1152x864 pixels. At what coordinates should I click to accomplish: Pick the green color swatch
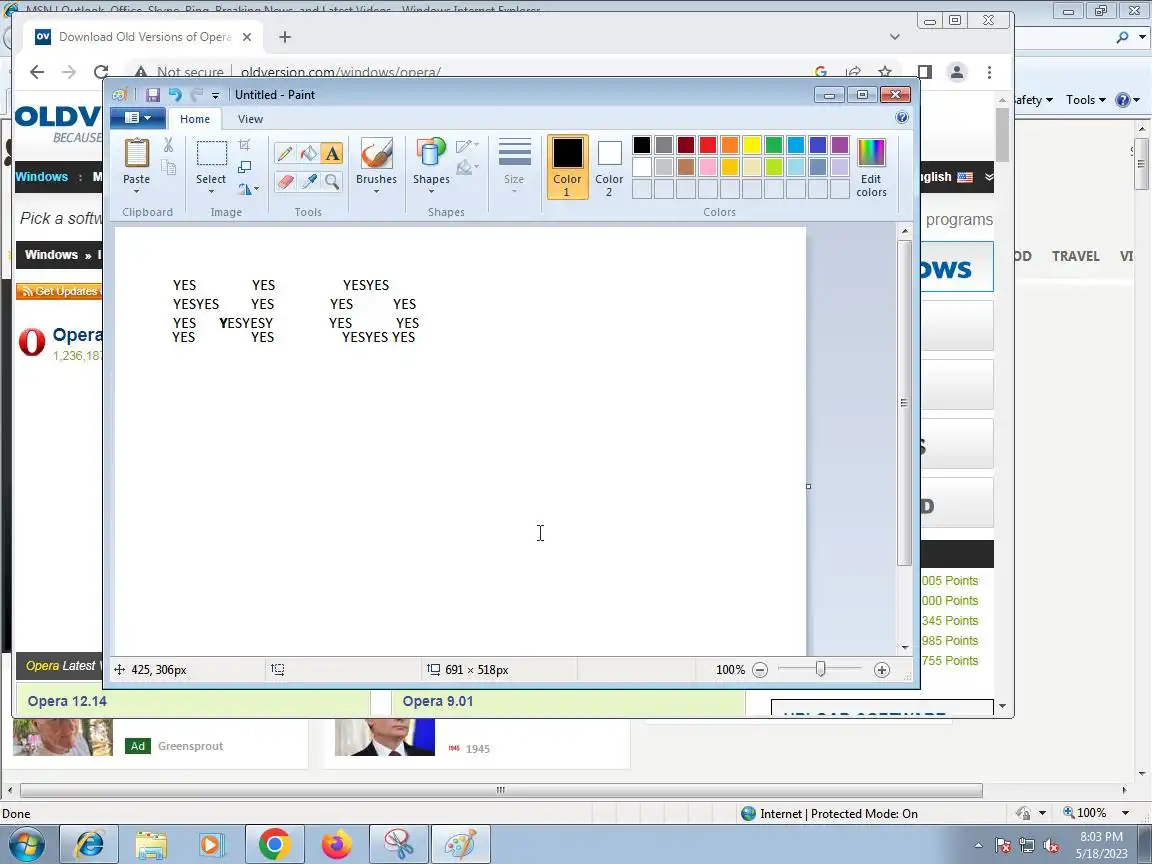pos(774,145)
